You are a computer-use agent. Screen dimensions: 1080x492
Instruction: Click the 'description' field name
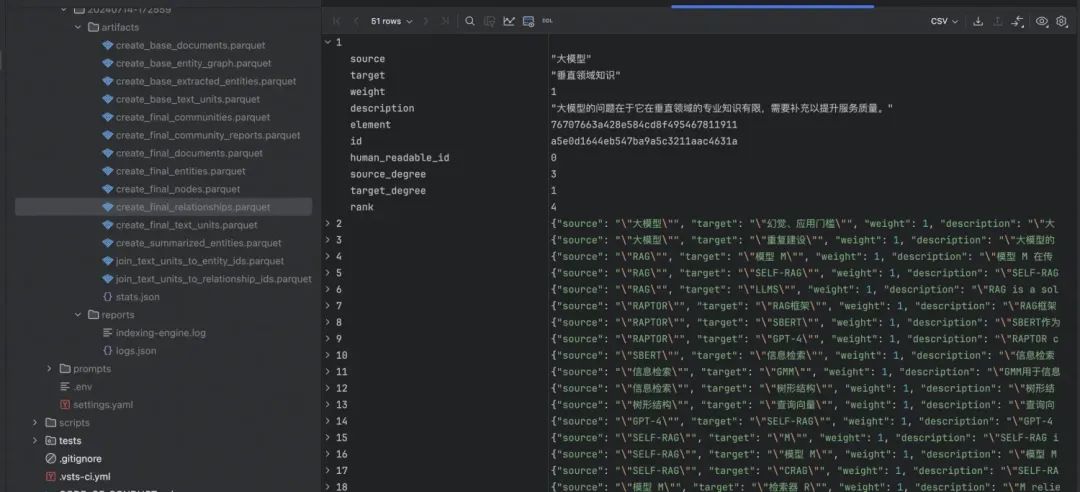382,108
